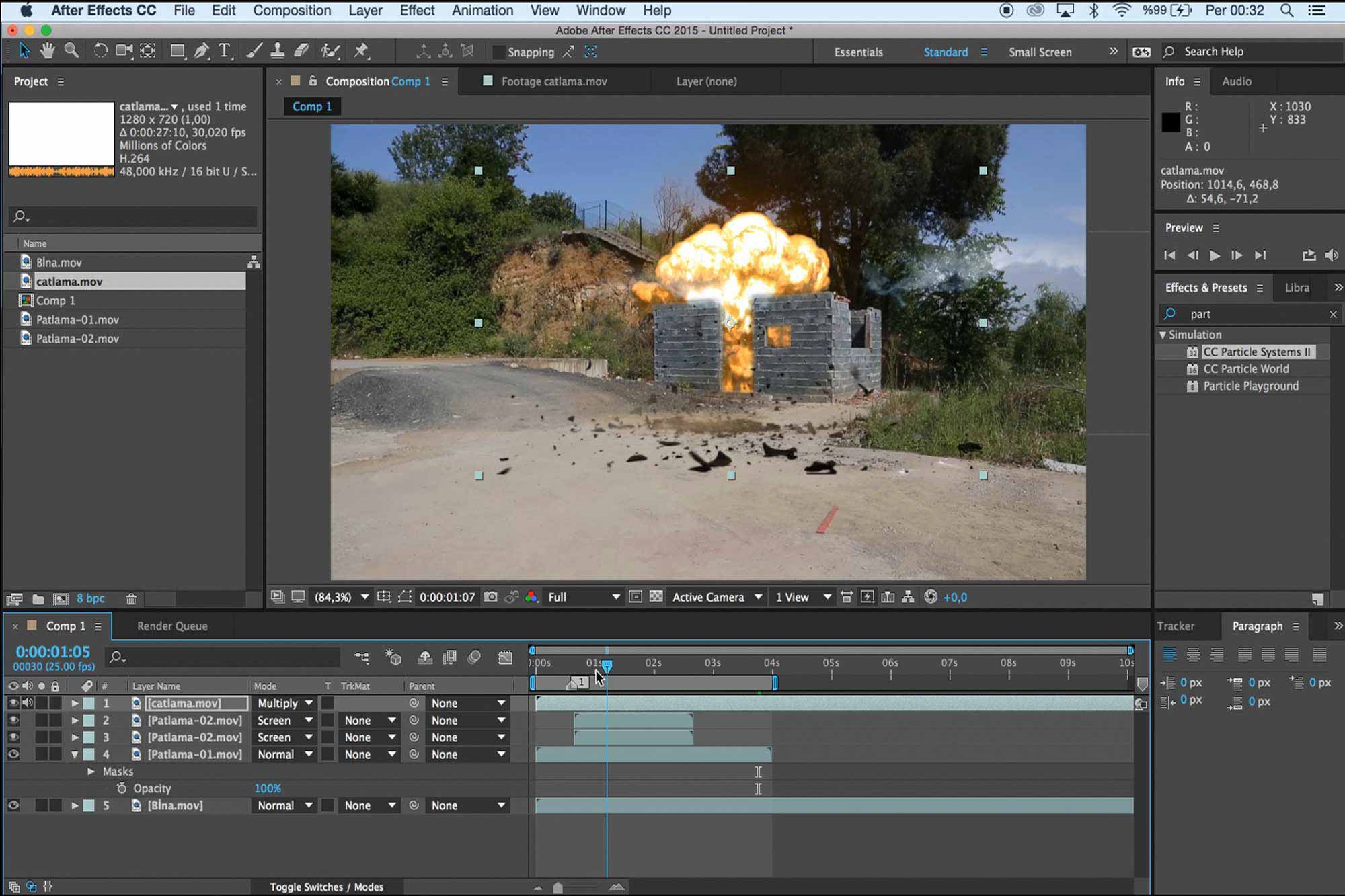Select the Puppet Pin tool
Viewport: 1345px width, 896px height.
pos(361,51)
